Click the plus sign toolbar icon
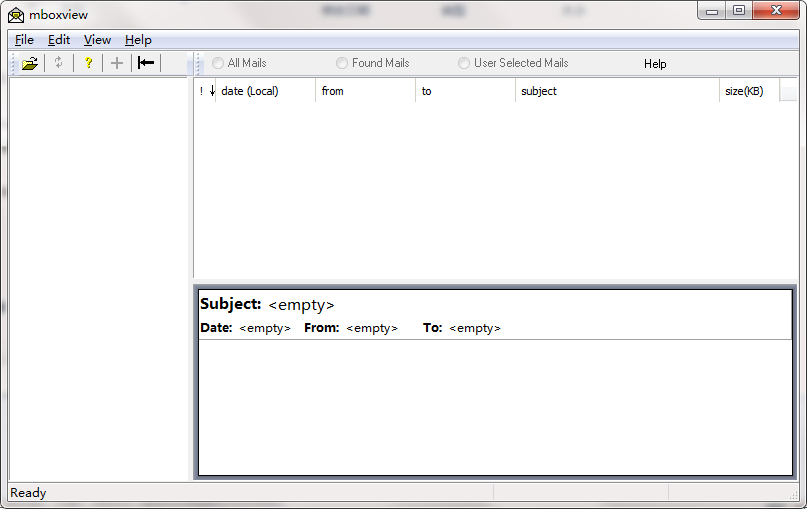 point(117,63)
